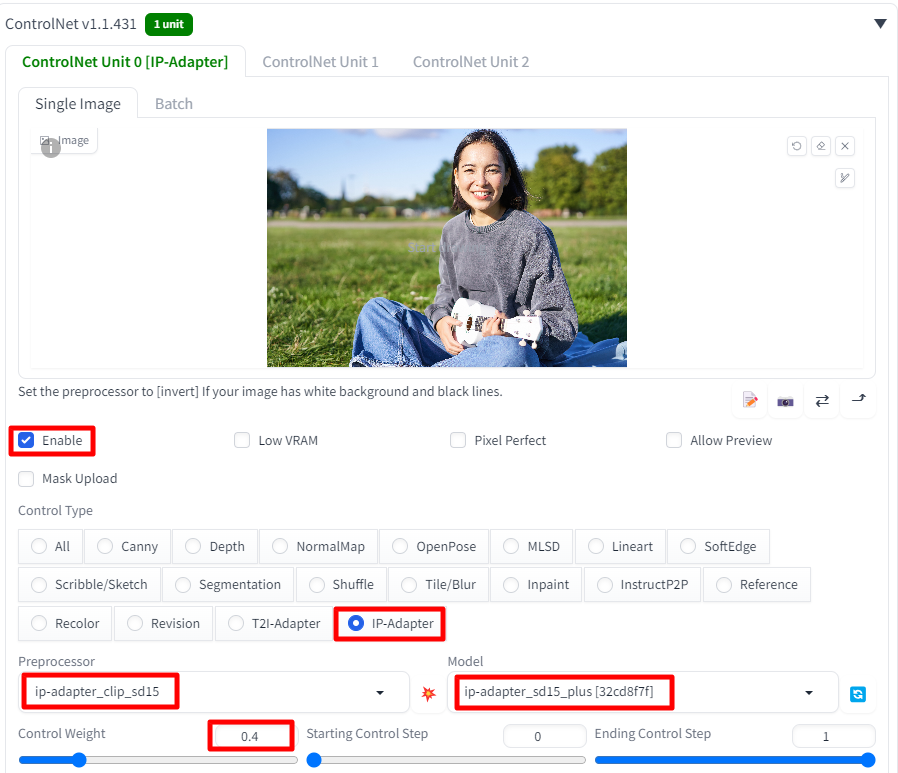
Task: Switch to ControlNet Unit 0 [IP-Adapter] tab
Action: click(125, 62)
